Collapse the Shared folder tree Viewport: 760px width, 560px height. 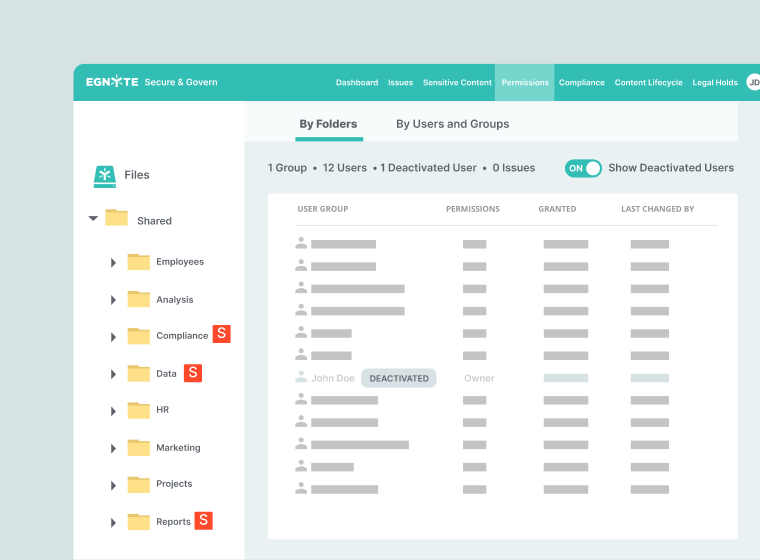coord(93,218)
